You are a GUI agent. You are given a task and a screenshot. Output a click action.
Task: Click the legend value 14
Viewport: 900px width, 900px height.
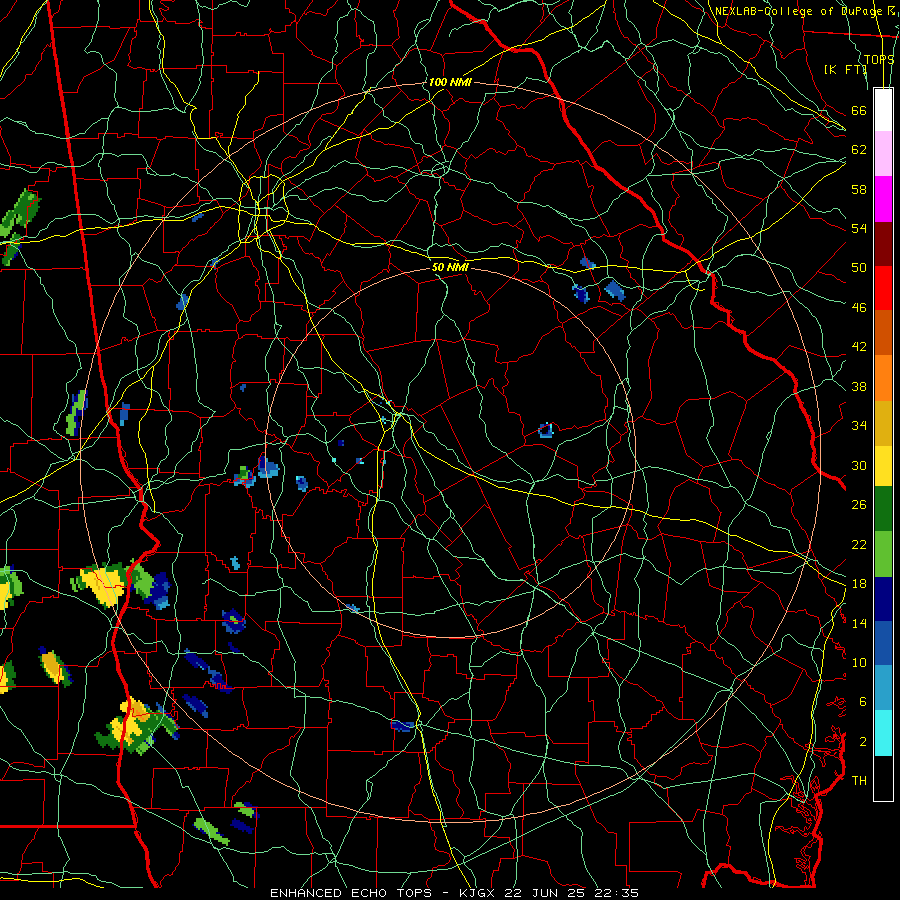click(x=859, y=623)
